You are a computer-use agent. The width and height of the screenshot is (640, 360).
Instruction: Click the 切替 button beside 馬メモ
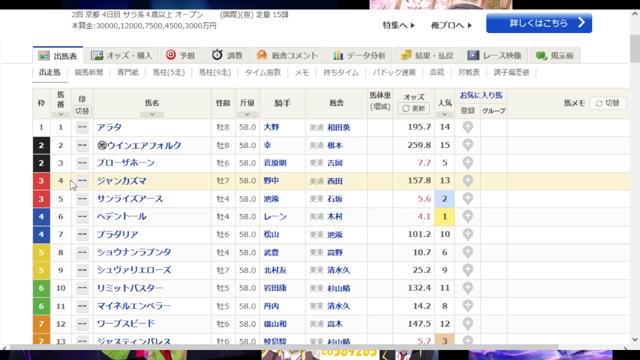pyautogui.click(x=607, y=103)
